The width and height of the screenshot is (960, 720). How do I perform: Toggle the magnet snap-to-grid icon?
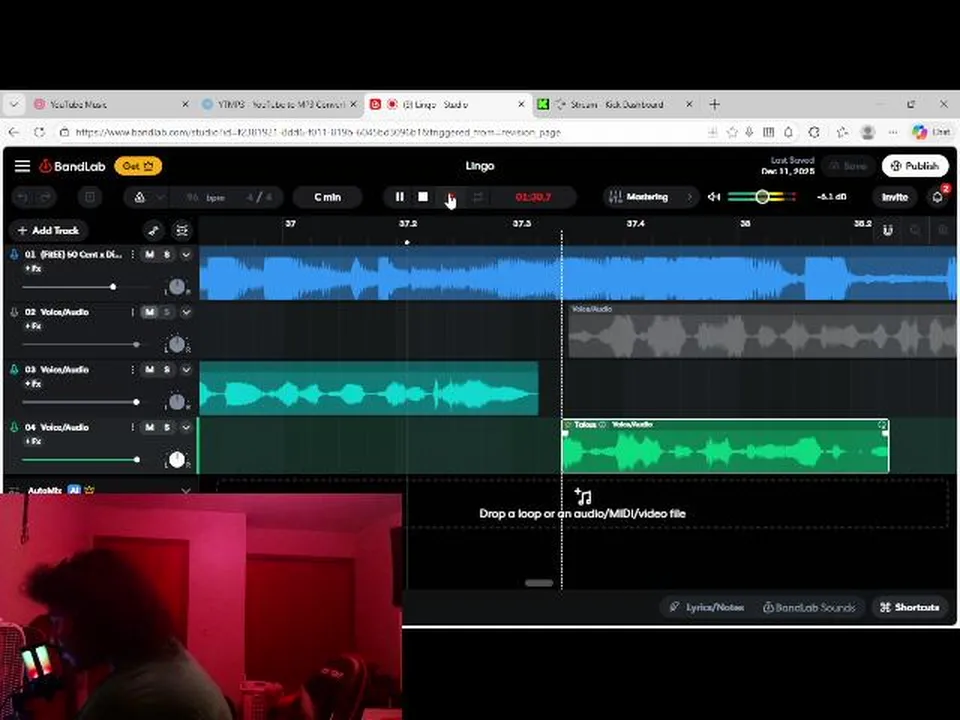(887, 230)
